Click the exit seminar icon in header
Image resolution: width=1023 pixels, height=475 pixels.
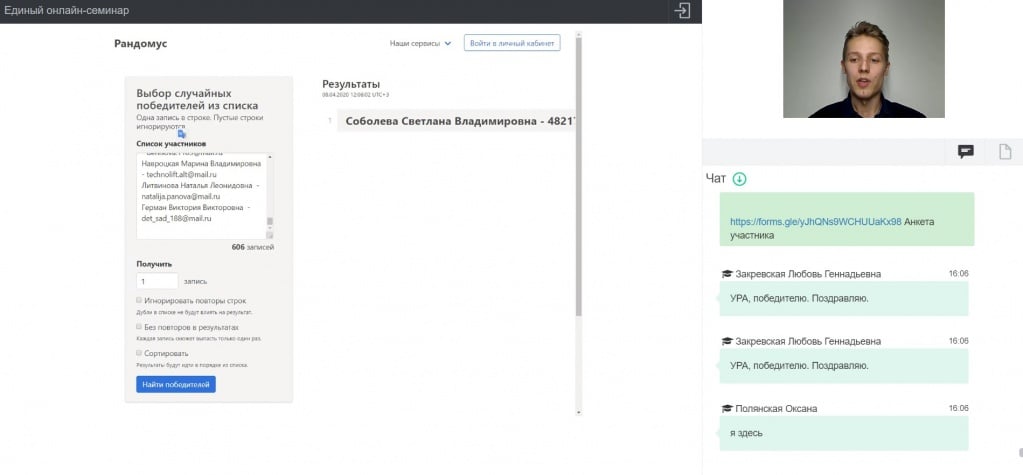coord(682,11)
